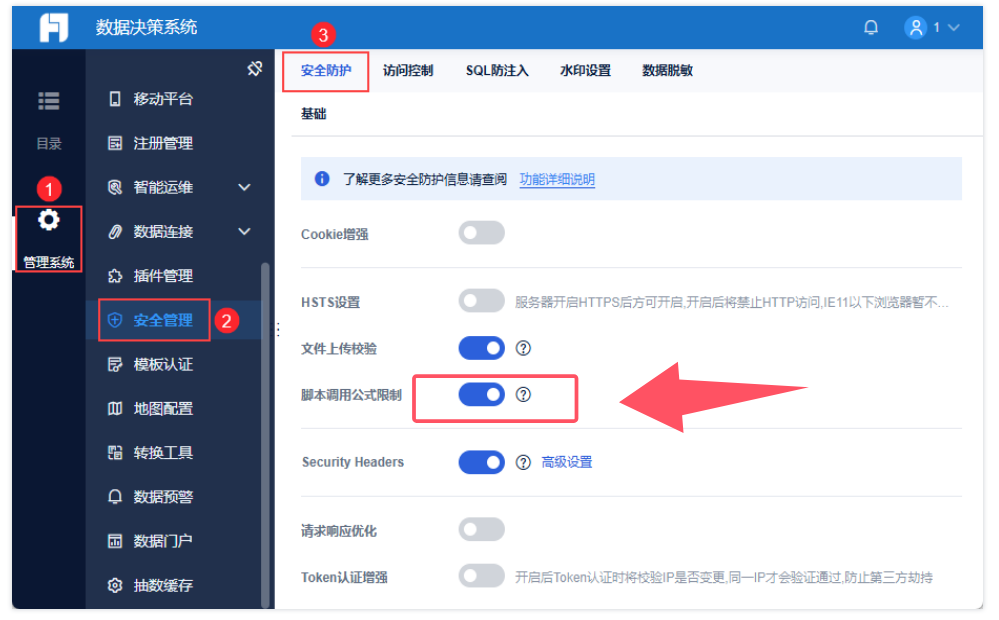999x620 pixels.
Task: Open Security Headers 高级设置 link
Action: click(x=567, y=462)
